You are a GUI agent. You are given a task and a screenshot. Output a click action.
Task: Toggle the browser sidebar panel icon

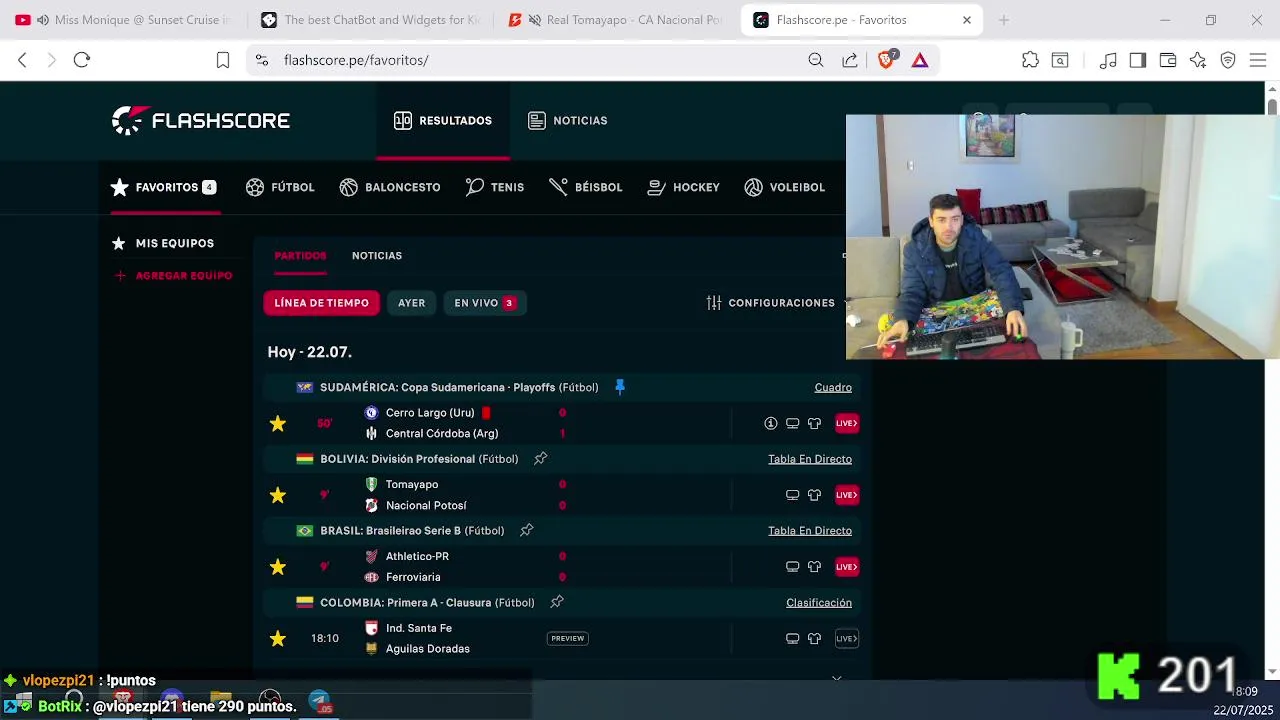point(1137,60)
